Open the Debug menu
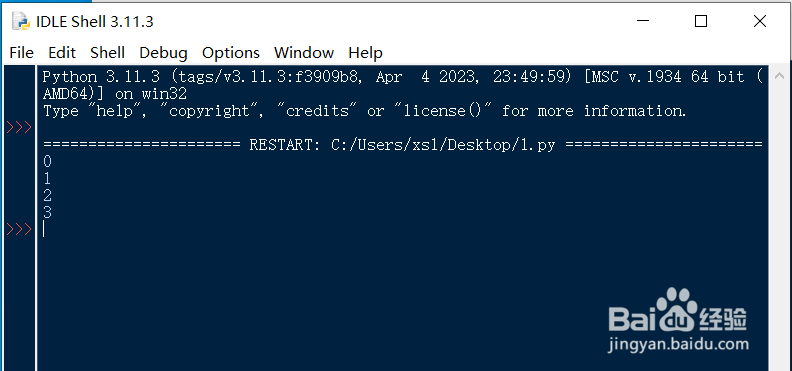This screenshot has width=792, height=371. (163, 52)
